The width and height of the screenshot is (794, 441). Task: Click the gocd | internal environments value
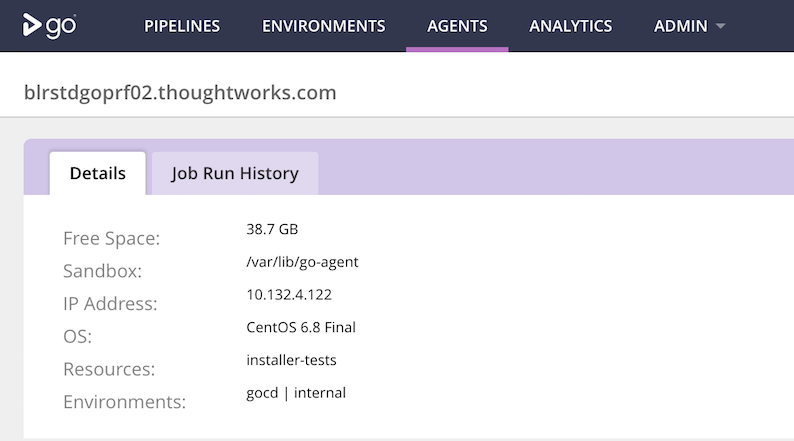[x=296, y=392]
